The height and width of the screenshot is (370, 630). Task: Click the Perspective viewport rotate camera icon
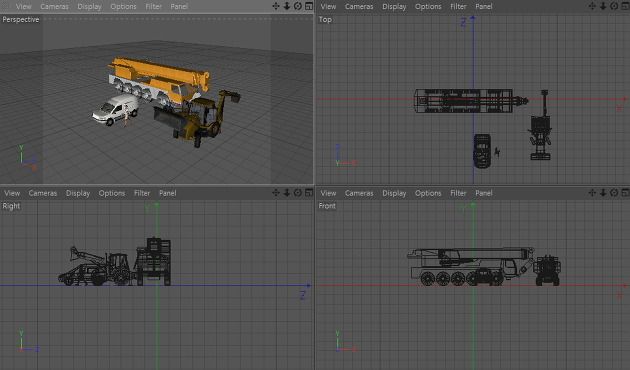point(298,6)
